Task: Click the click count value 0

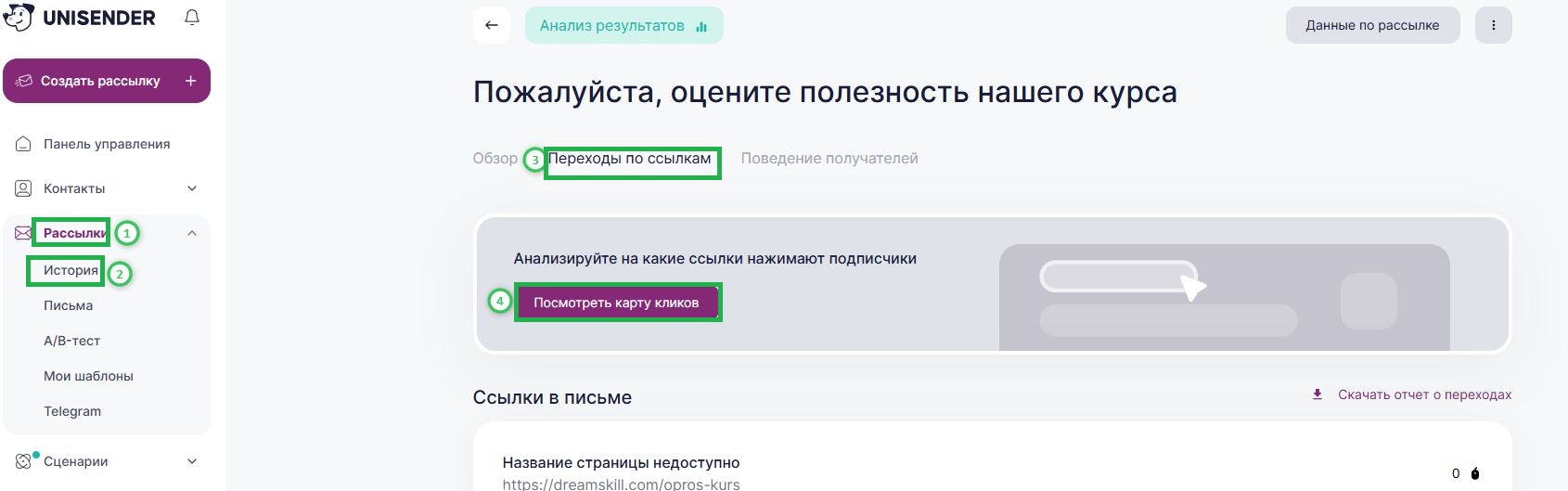Action: click(x=1456, y=473)
